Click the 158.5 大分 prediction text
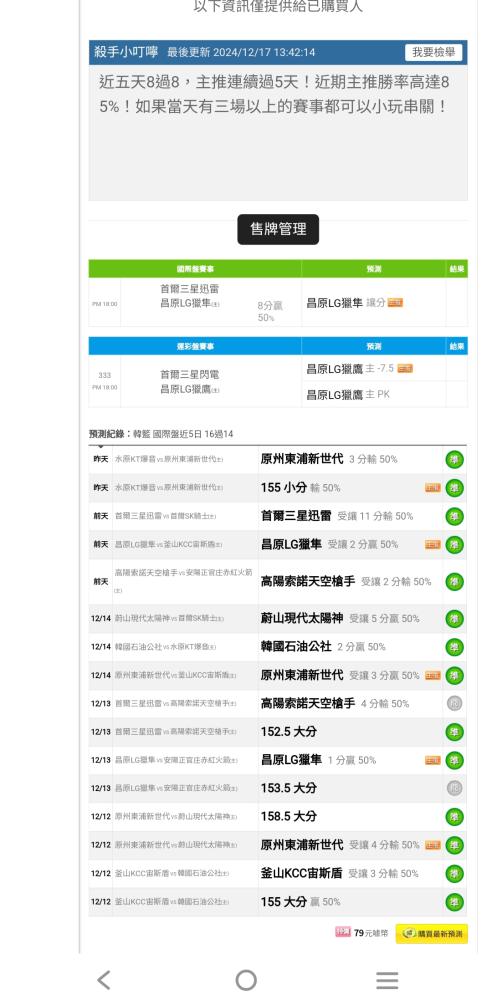Viewport: 492px width, 1000px height. click(x=288, y=816)
